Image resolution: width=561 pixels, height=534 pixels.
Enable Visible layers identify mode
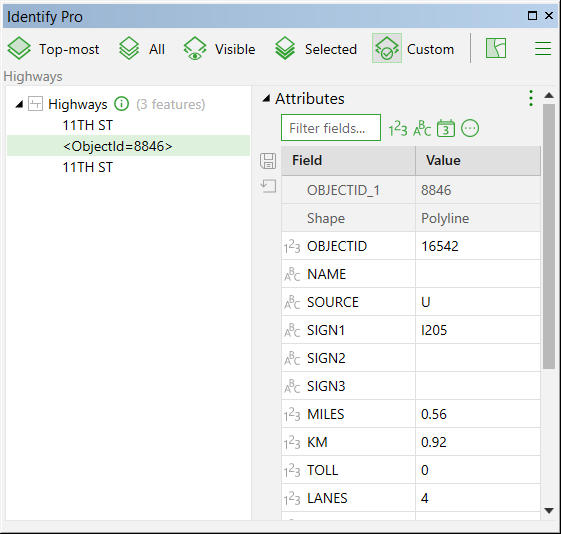click(219, 49)
